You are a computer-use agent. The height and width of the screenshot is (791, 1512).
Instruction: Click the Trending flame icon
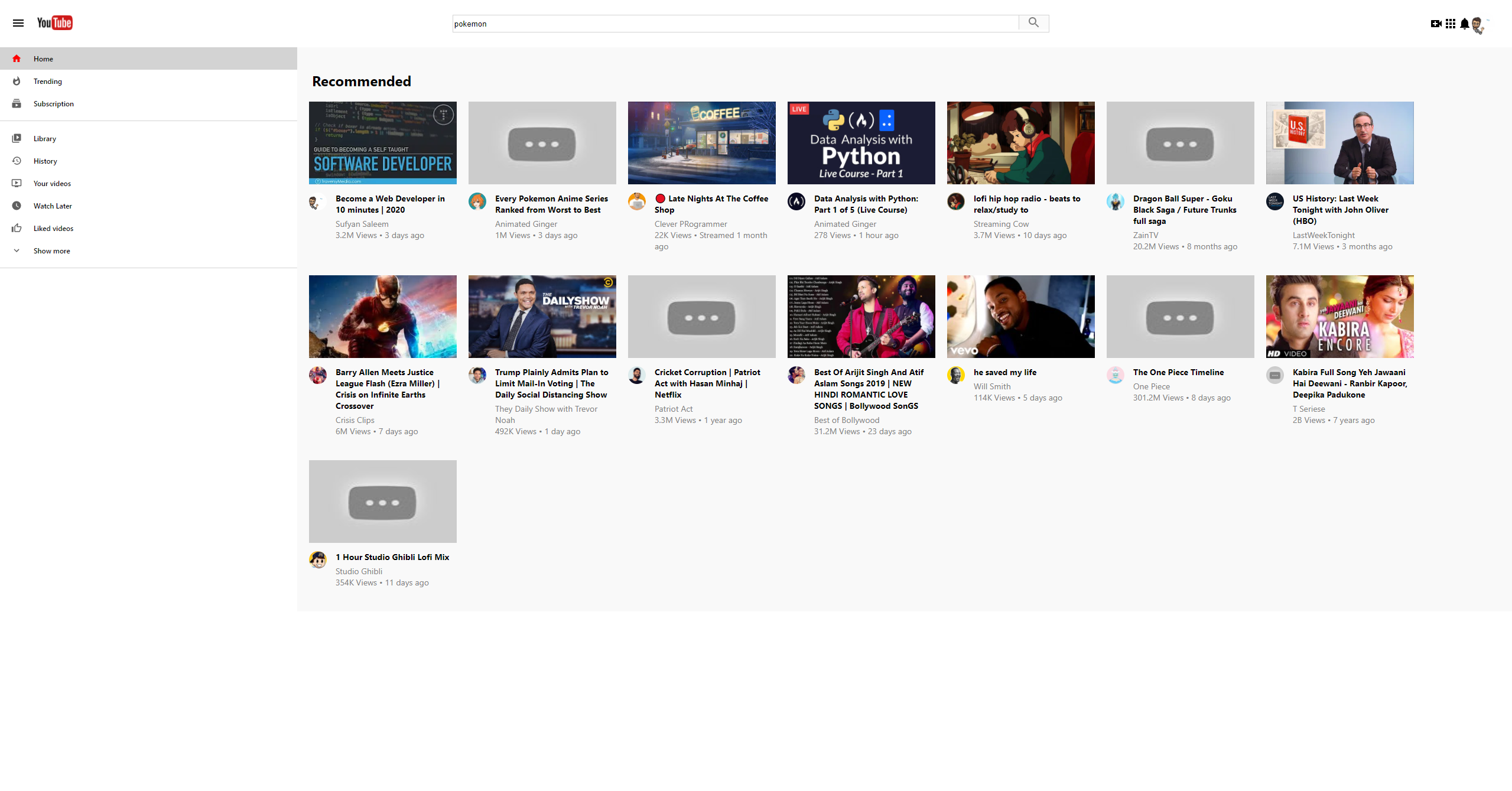tap(17, 82)
